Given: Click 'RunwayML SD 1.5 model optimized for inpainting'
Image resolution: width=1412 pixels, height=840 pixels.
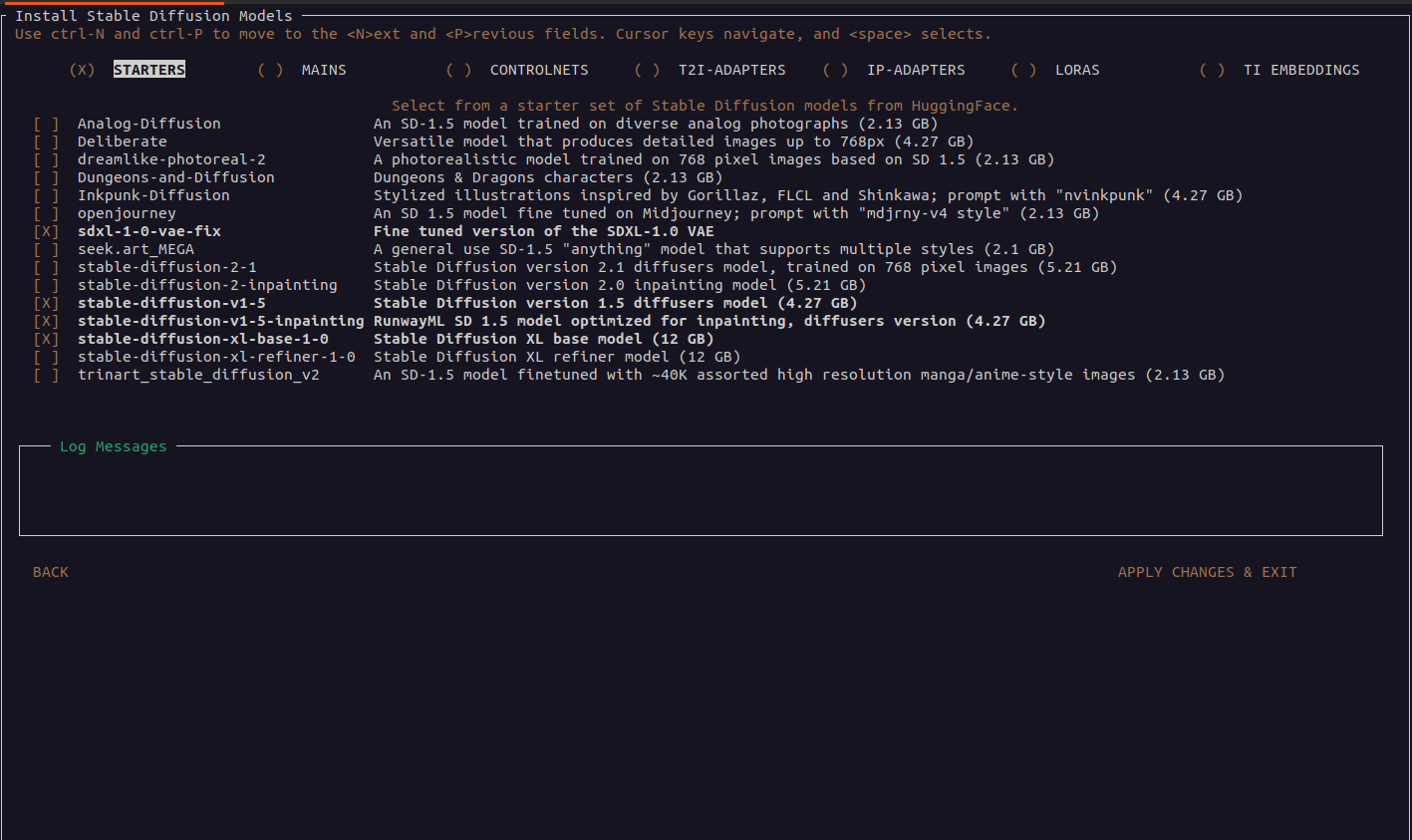Looking at the screenshot, I should pos(709,321).
